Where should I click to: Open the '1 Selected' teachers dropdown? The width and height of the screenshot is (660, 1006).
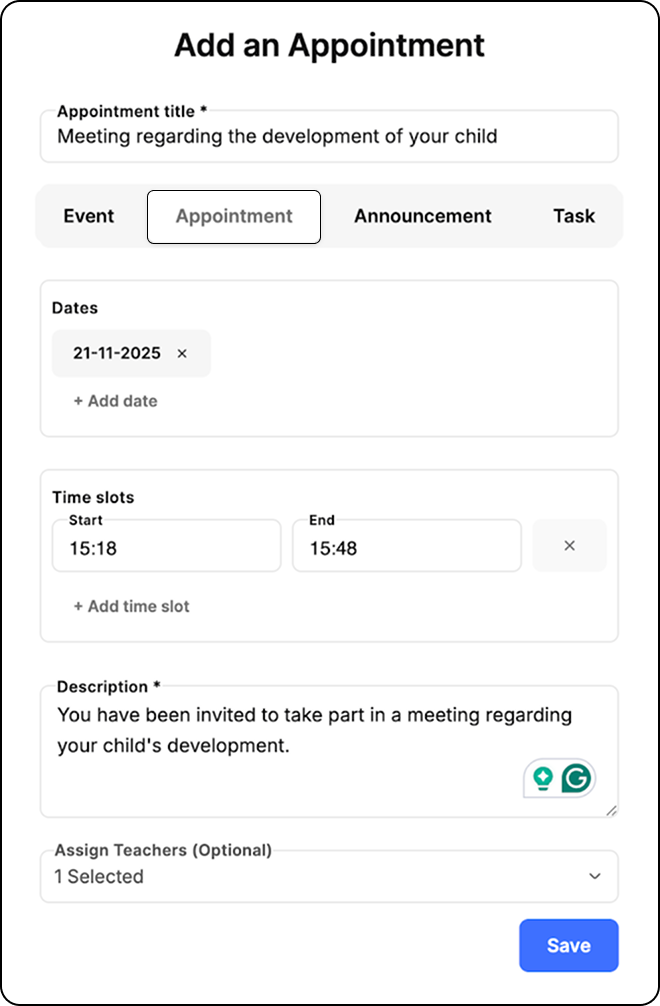pos(329,876)
